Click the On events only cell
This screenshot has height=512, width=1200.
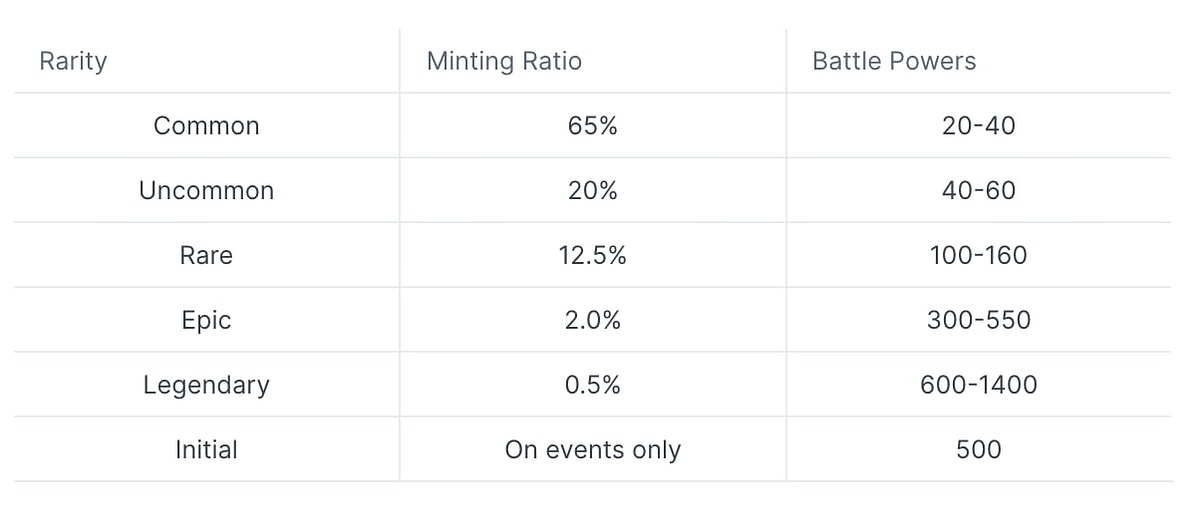click(593, 450)
